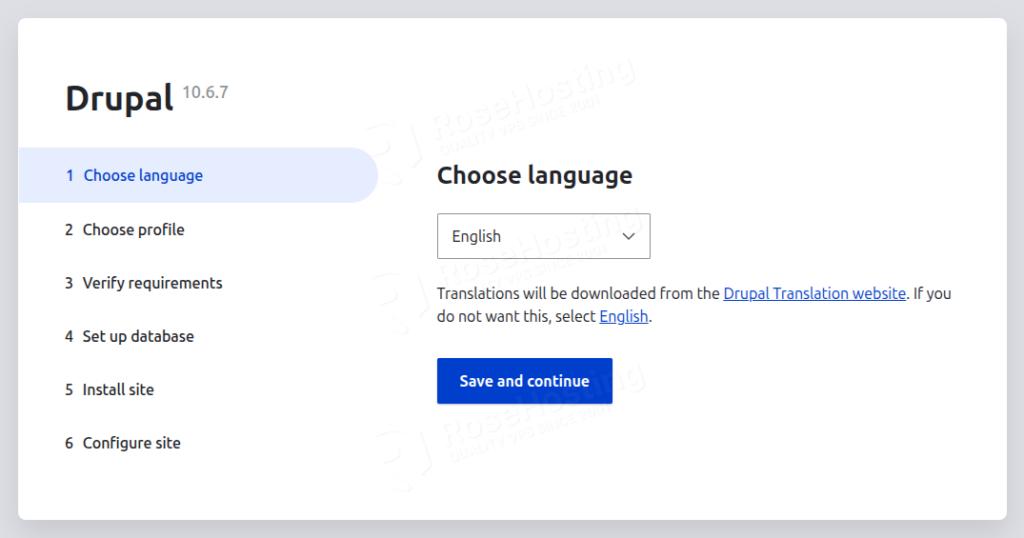
Task: Click the Drupal title text
Action: click(x=120, y=99)
